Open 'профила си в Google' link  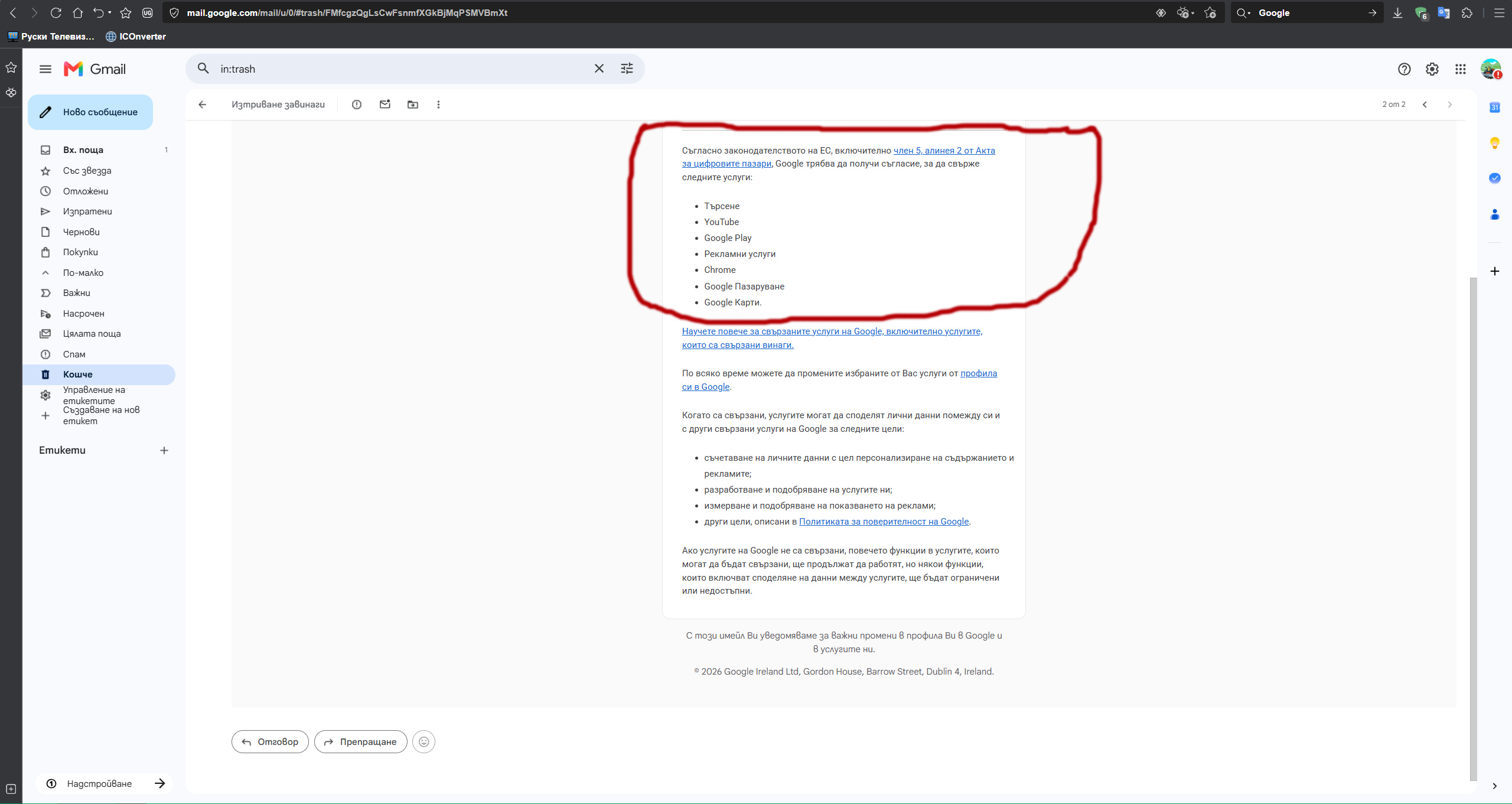[x=840, y=380]
